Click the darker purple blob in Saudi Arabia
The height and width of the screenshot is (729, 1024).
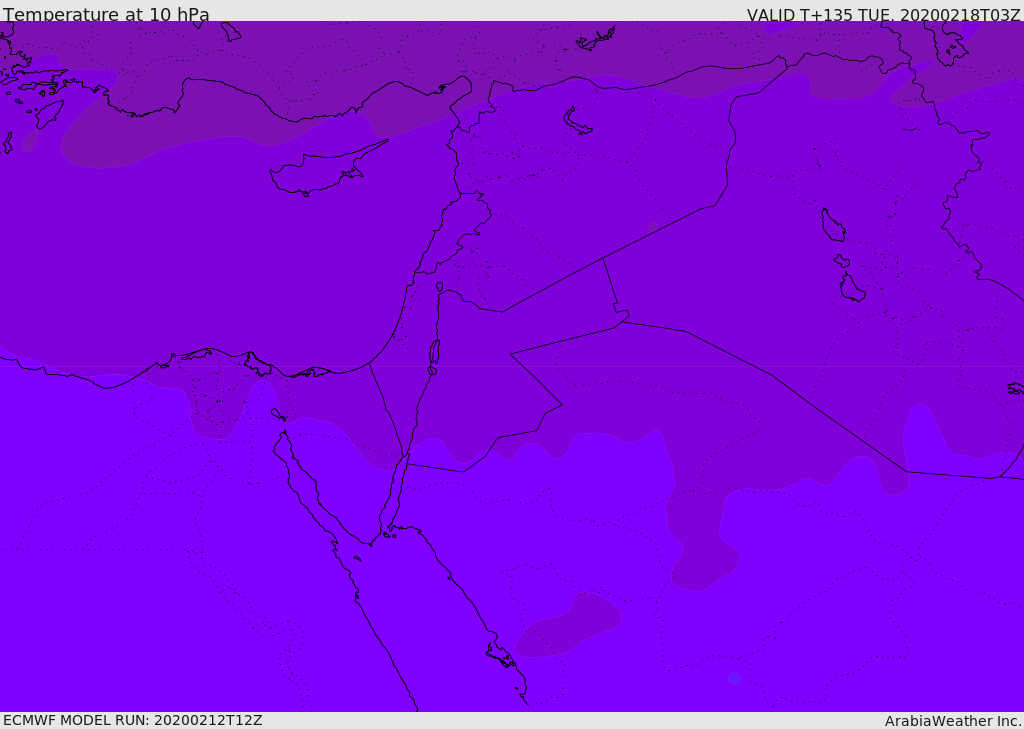567,624
